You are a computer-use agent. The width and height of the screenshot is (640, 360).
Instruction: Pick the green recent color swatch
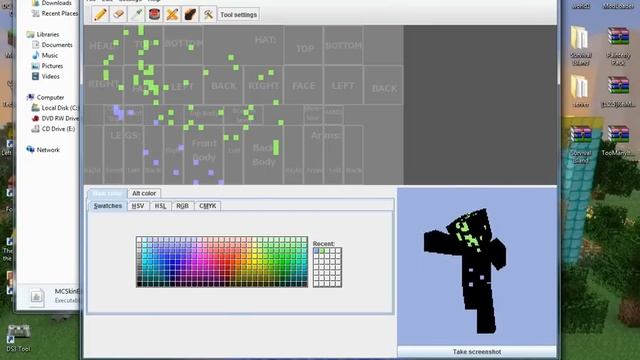pos(322,251)
